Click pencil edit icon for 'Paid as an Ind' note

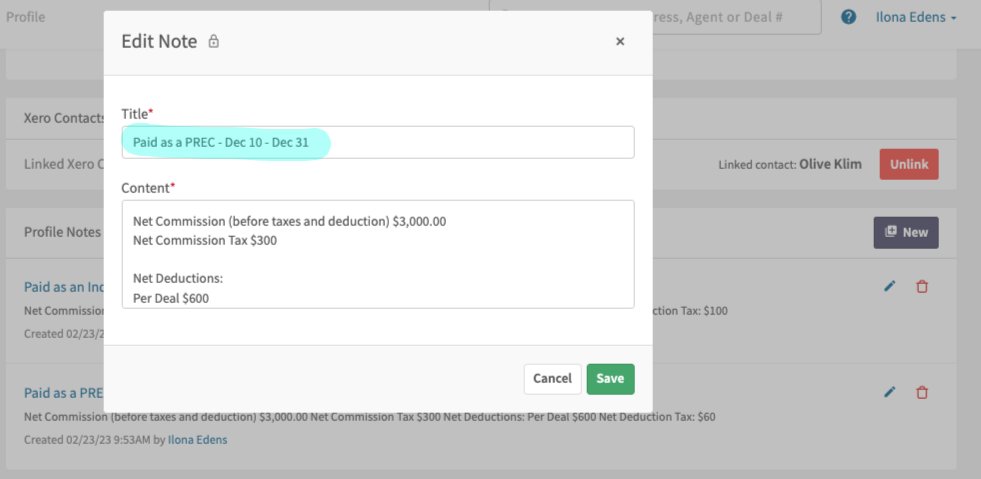[x=890, y=287]
